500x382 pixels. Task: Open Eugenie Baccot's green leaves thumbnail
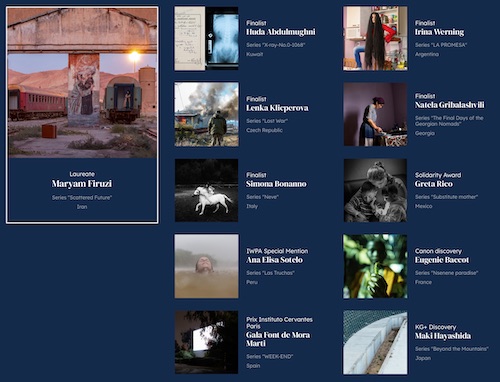pos(375,266)
